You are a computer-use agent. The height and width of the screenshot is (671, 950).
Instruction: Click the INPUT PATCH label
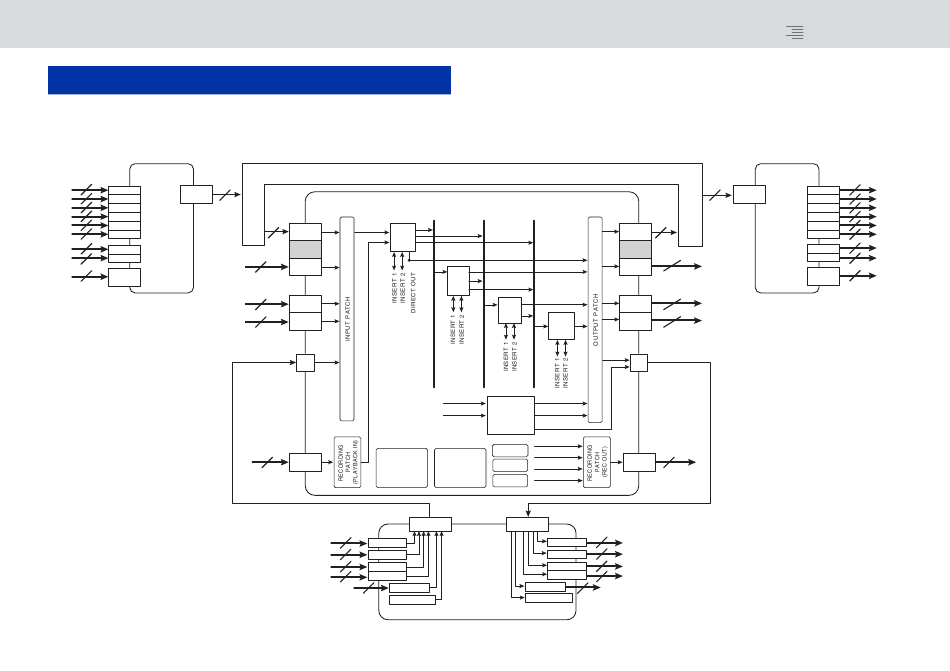tap(347, 319)
